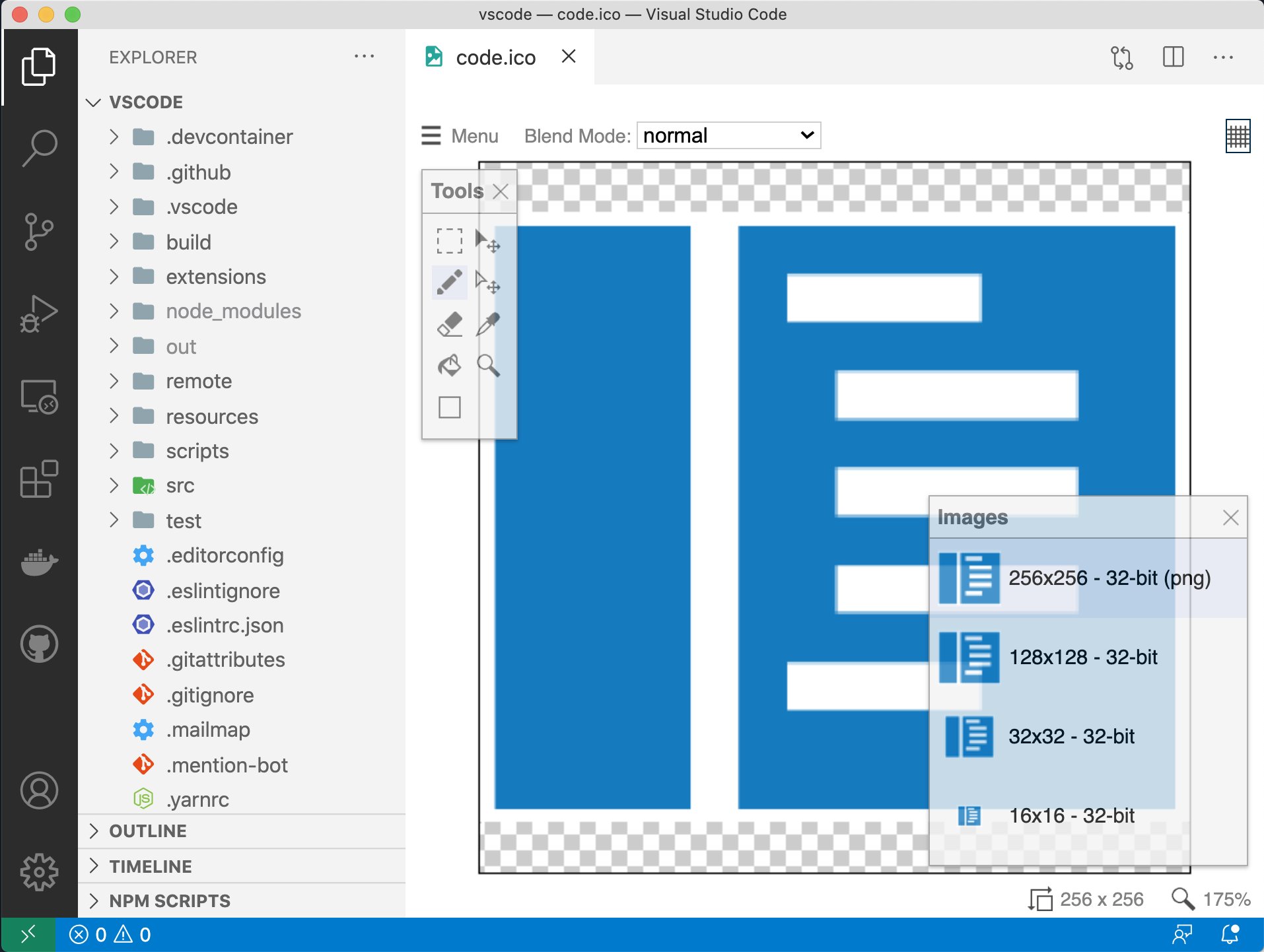Expand the build folder
The height and width of the screenshot is (952, 1264).
242,242
